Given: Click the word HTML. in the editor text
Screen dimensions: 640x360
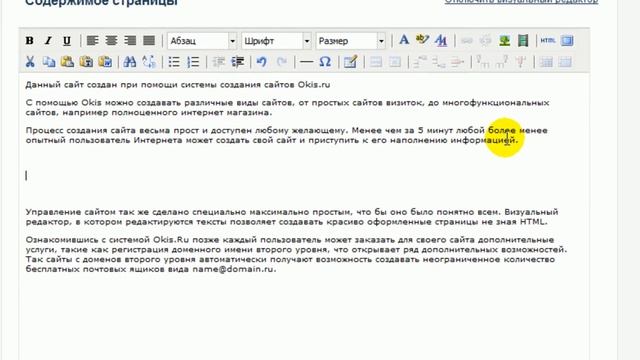Looking at the screenshot, I should click(x=533, y=222).
